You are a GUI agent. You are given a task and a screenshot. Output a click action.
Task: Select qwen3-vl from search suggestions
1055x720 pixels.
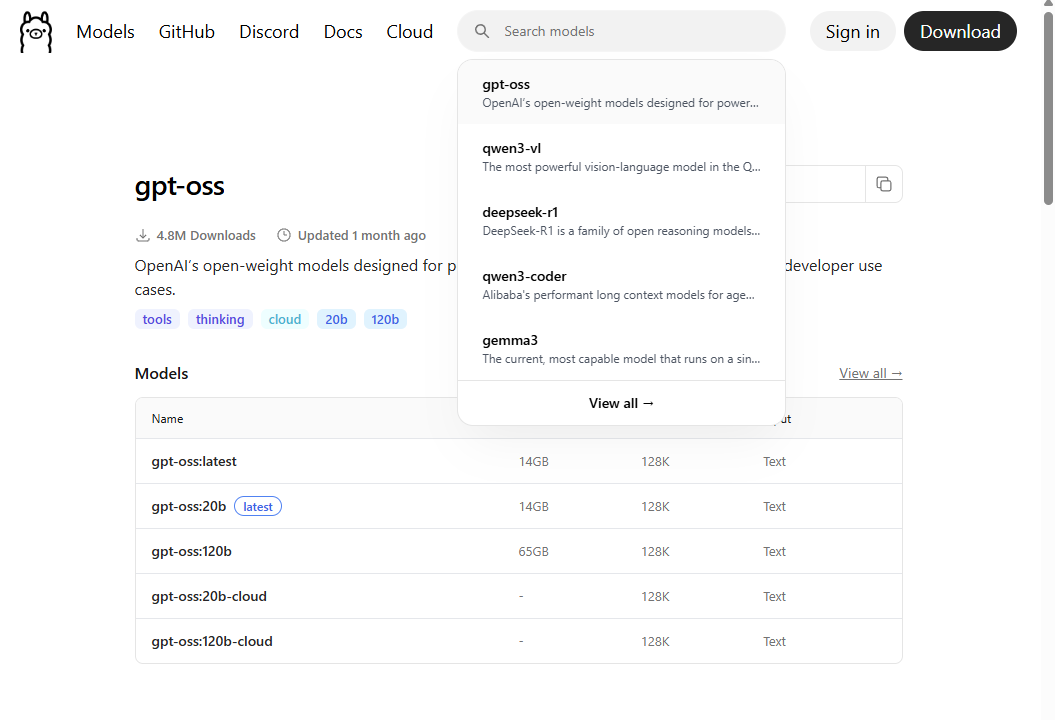621,157
